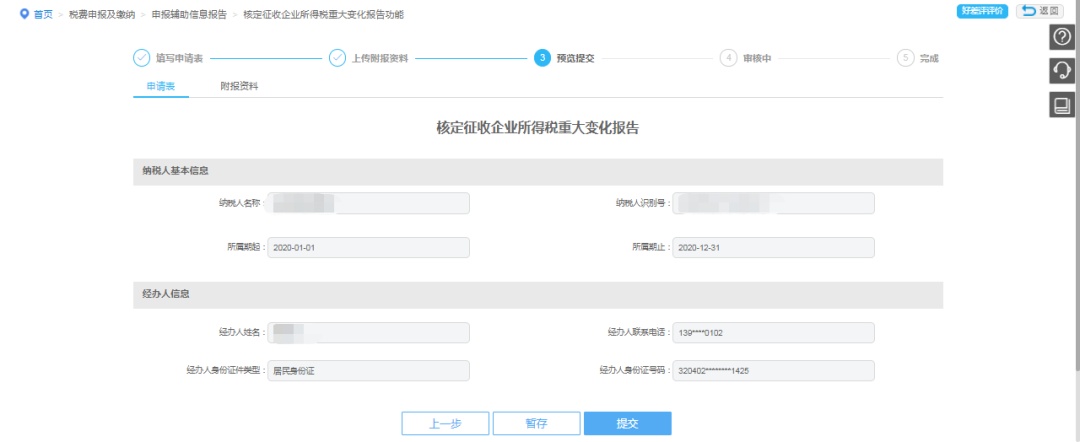Switch to the 附报资料 tab

[x=239, y=87]
